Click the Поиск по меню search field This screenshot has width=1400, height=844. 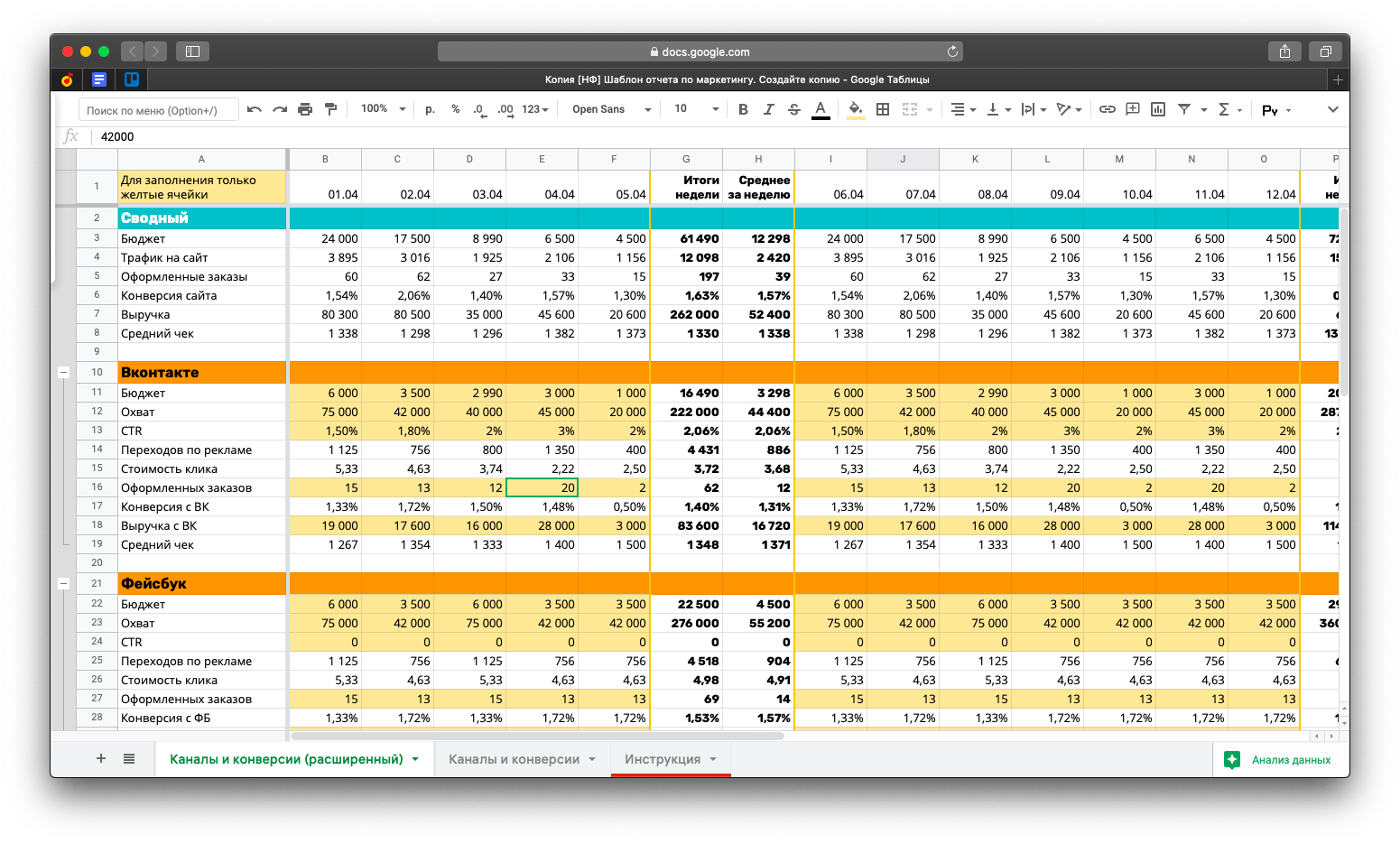coord(159,110)
